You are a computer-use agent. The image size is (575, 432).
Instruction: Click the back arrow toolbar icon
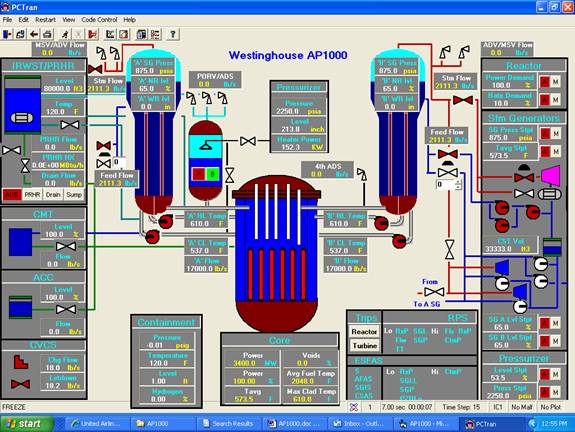(34, 34)
